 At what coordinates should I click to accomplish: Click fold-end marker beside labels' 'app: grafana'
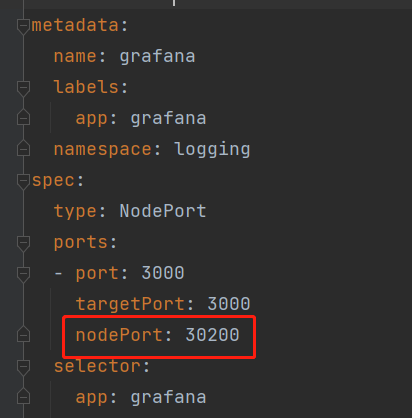(23, 117)
